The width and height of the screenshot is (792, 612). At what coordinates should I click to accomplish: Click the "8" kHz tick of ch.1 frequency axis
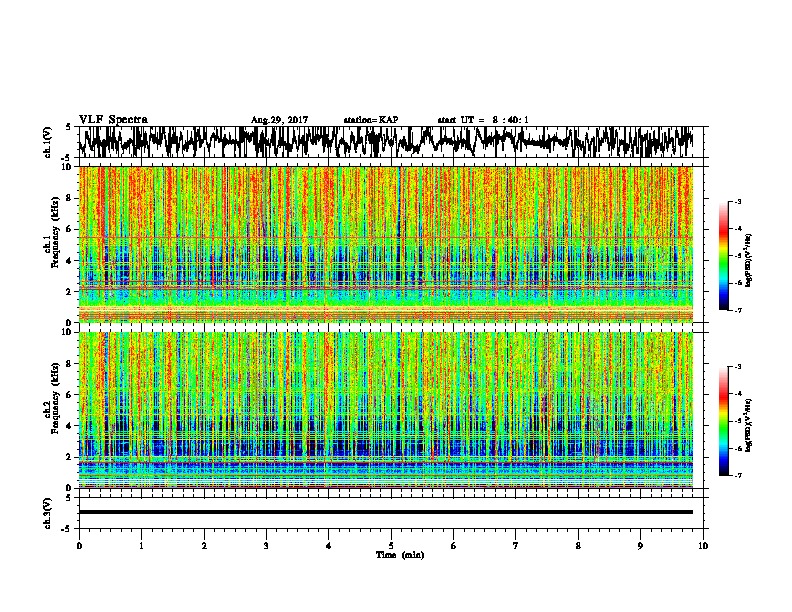coord(69,198)
